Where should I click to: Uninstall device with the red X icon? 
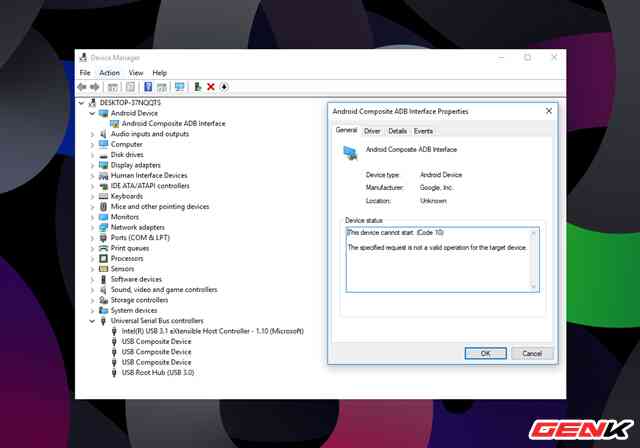(x=211, y=87)
